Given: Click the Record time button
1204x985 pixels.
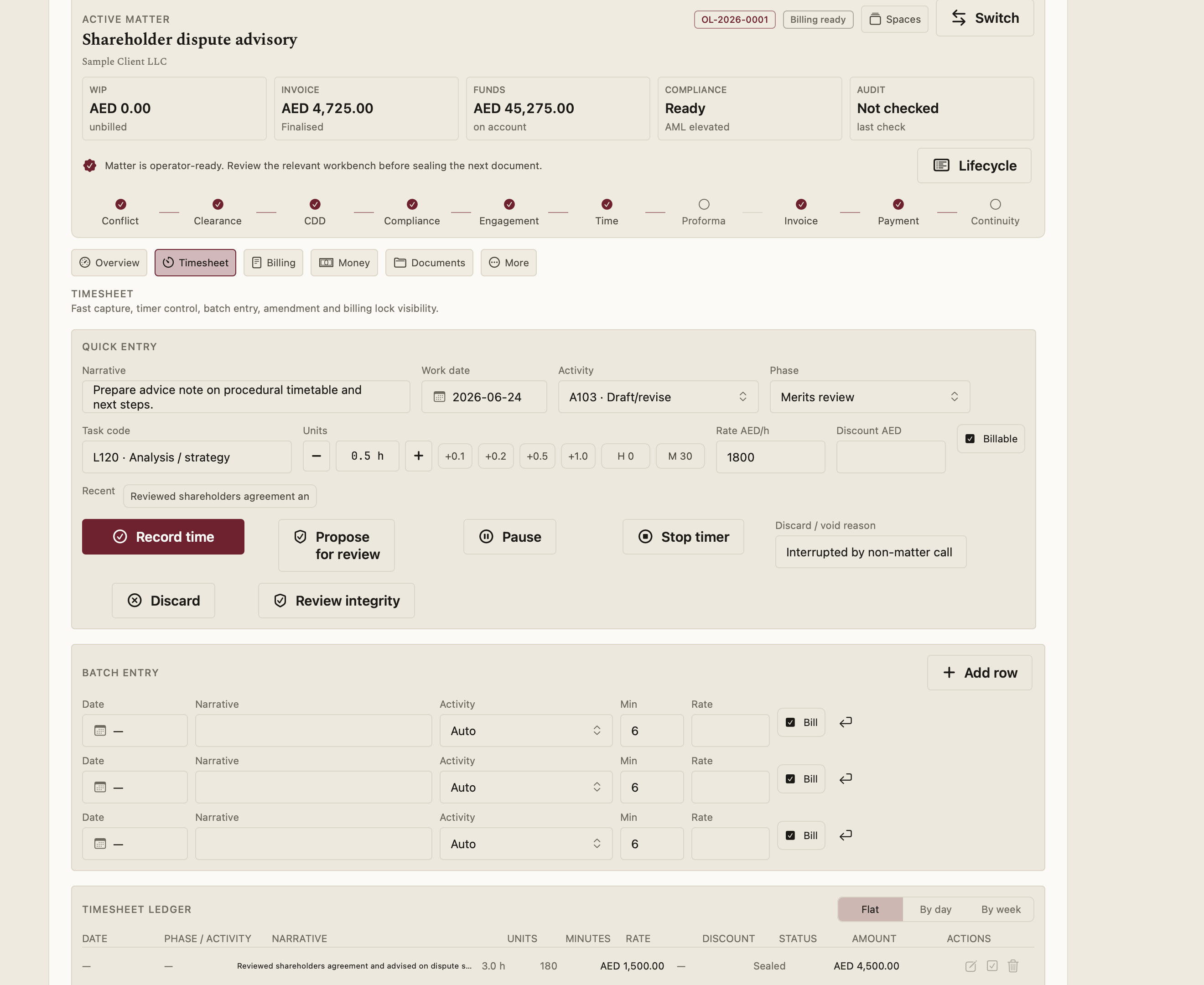Looking at the screenshot, I should [163, 537].
